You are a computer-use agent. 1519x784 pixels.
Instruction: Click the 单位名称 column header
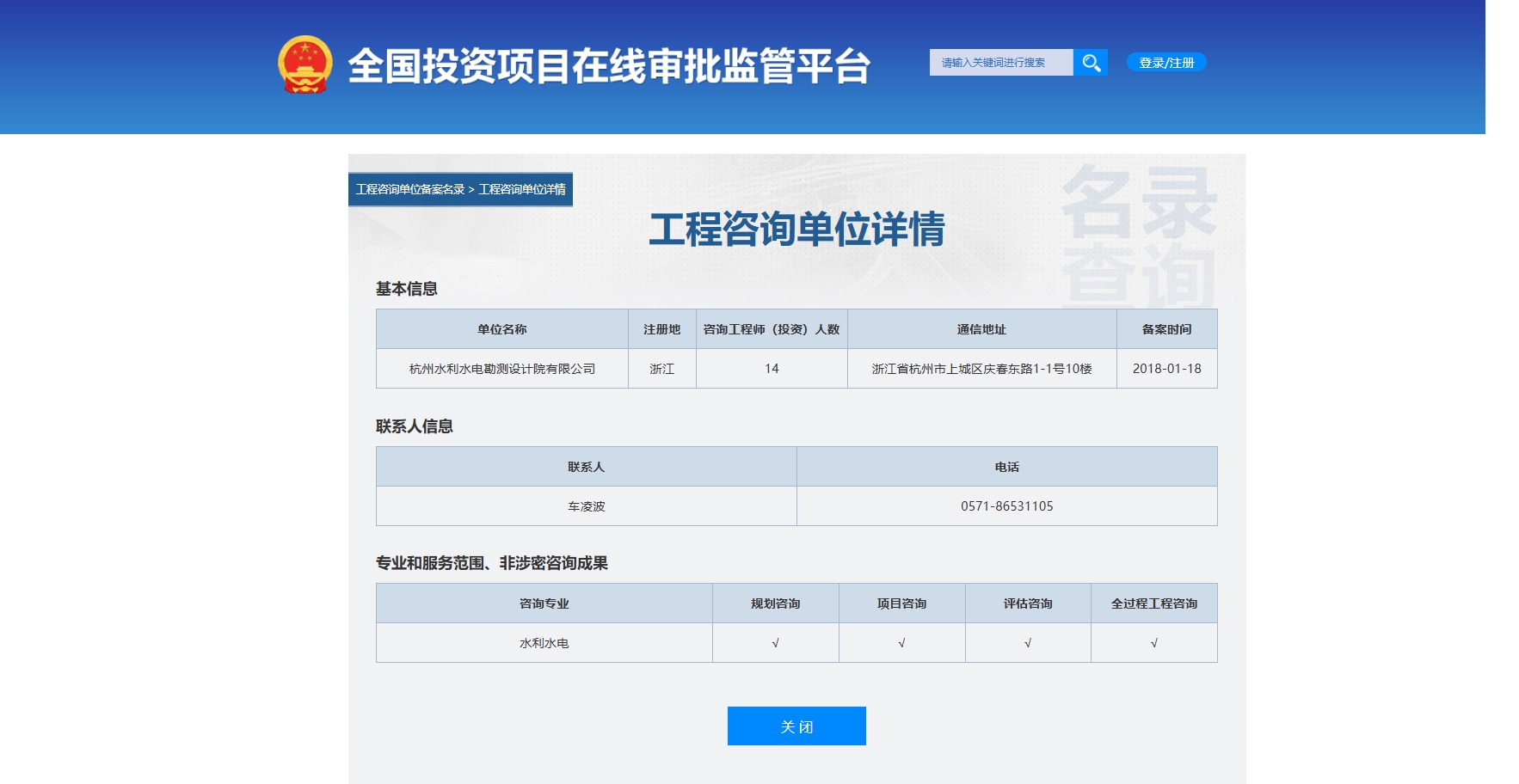click(502, 329)
